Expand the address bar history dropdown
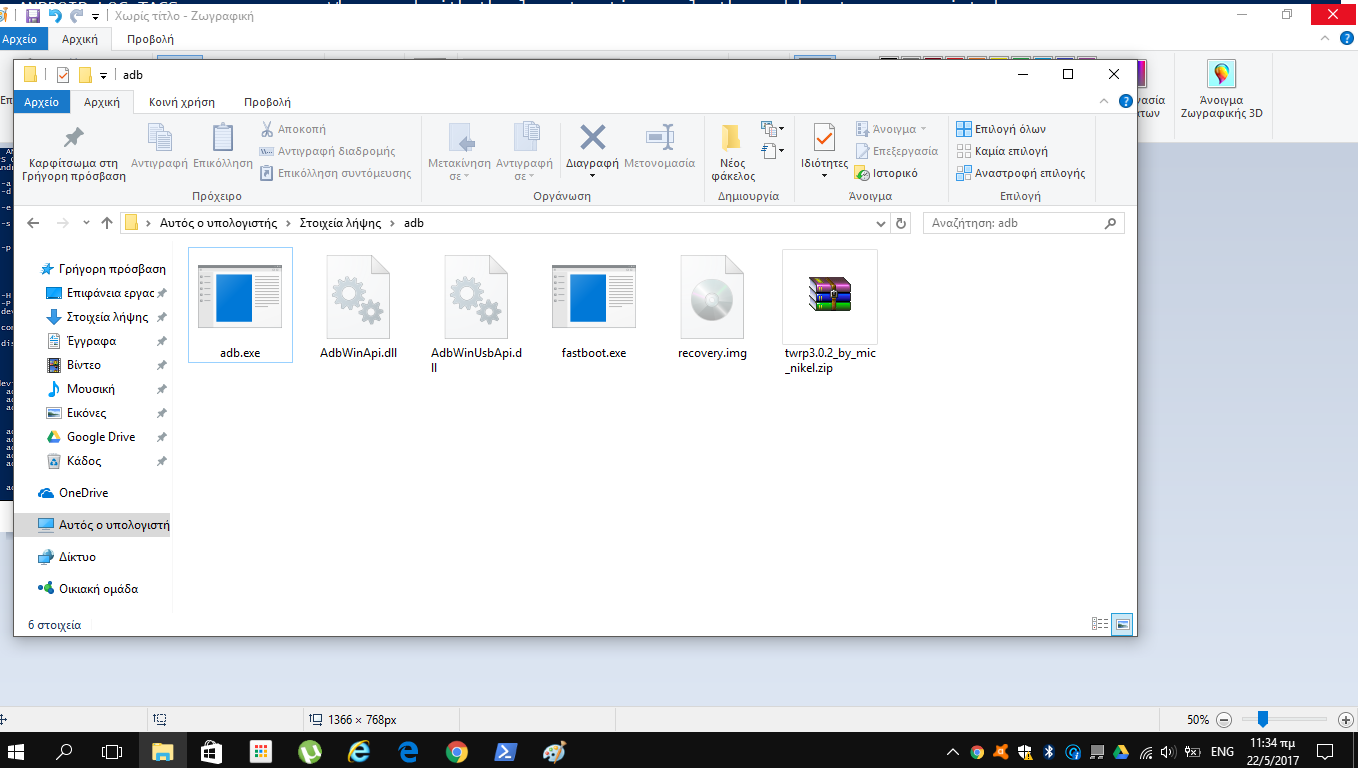Viewport: 1366px width, 768px height. pyautogui.click(x=881, y=223)
